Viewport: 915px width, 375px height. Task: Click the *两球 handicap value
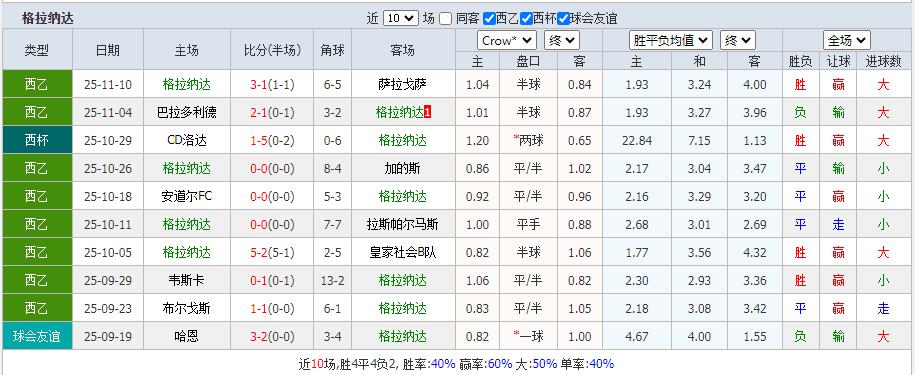coord(528,141)
